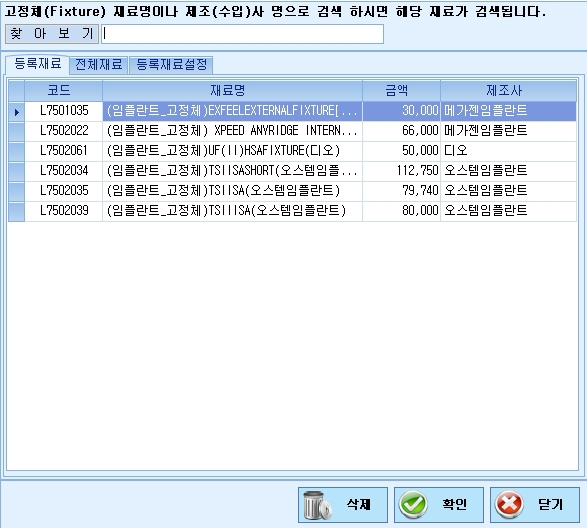Click the current-row arrow indicator for L7501035

pyautogui.click(x=16, y=112)
